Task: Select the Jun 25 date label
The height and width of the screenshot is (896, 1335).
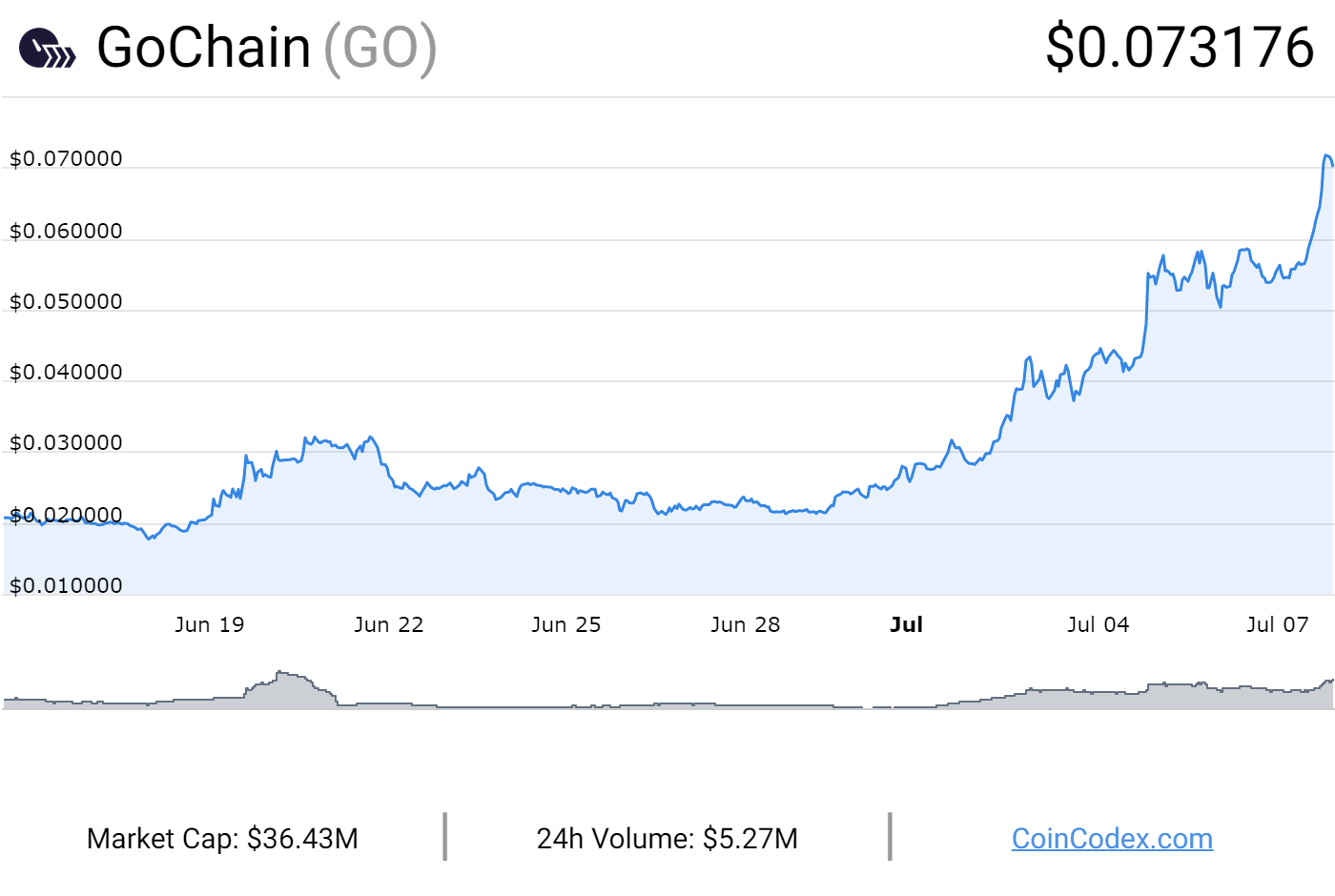Action: click(x=566, y=624)
